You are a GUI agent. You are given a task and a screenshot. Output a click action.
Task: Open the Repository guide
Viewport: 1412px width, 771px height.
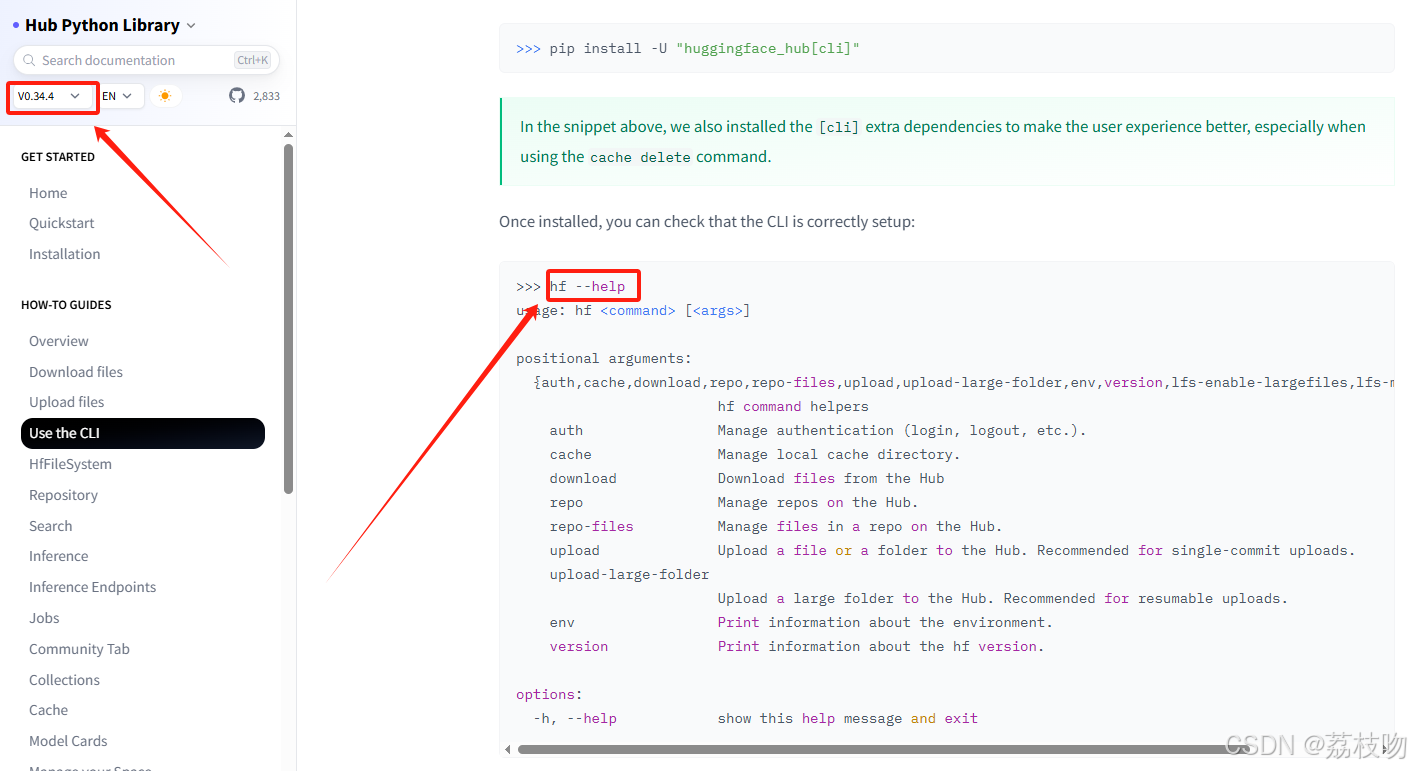click(64, 495)
